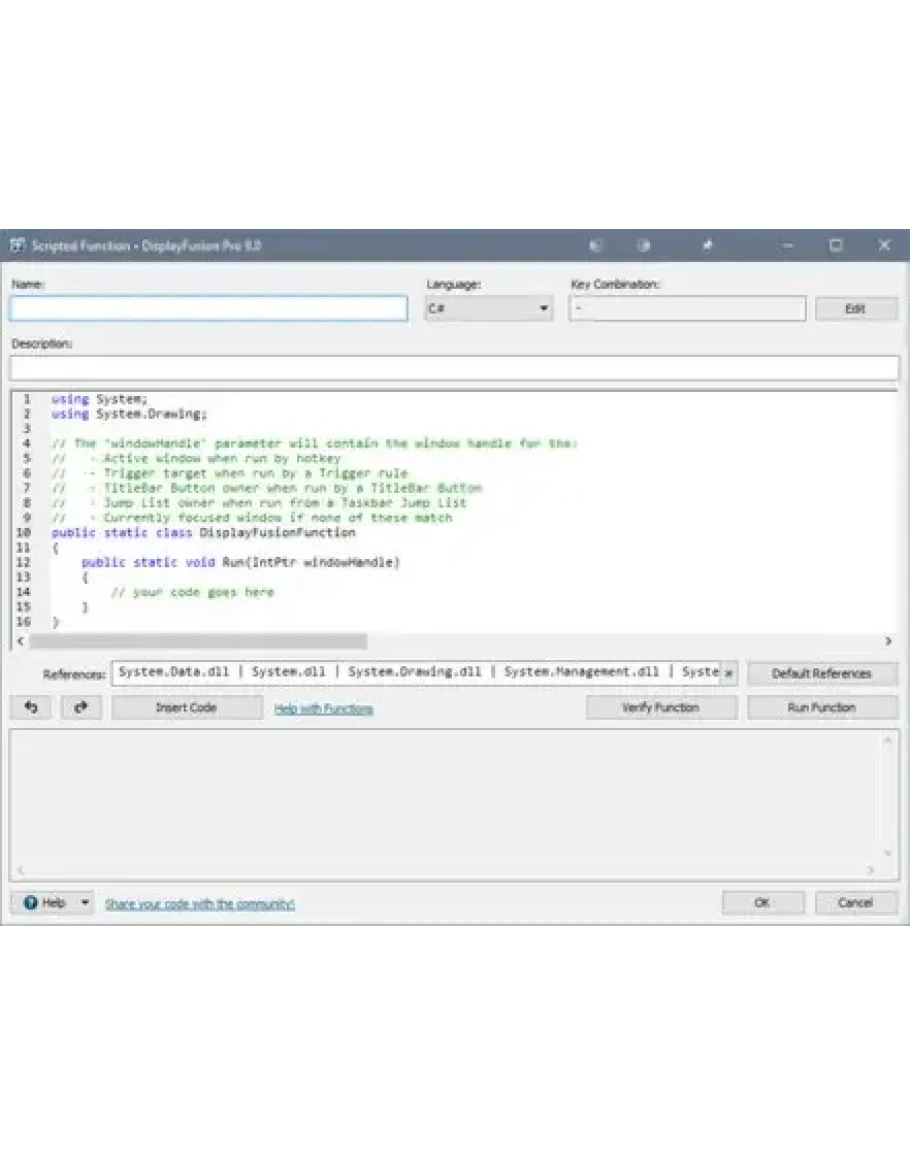Open Share your code with the community link
Image resolution: width=910 pixels, height=1155 pixels.
point(200,904)
